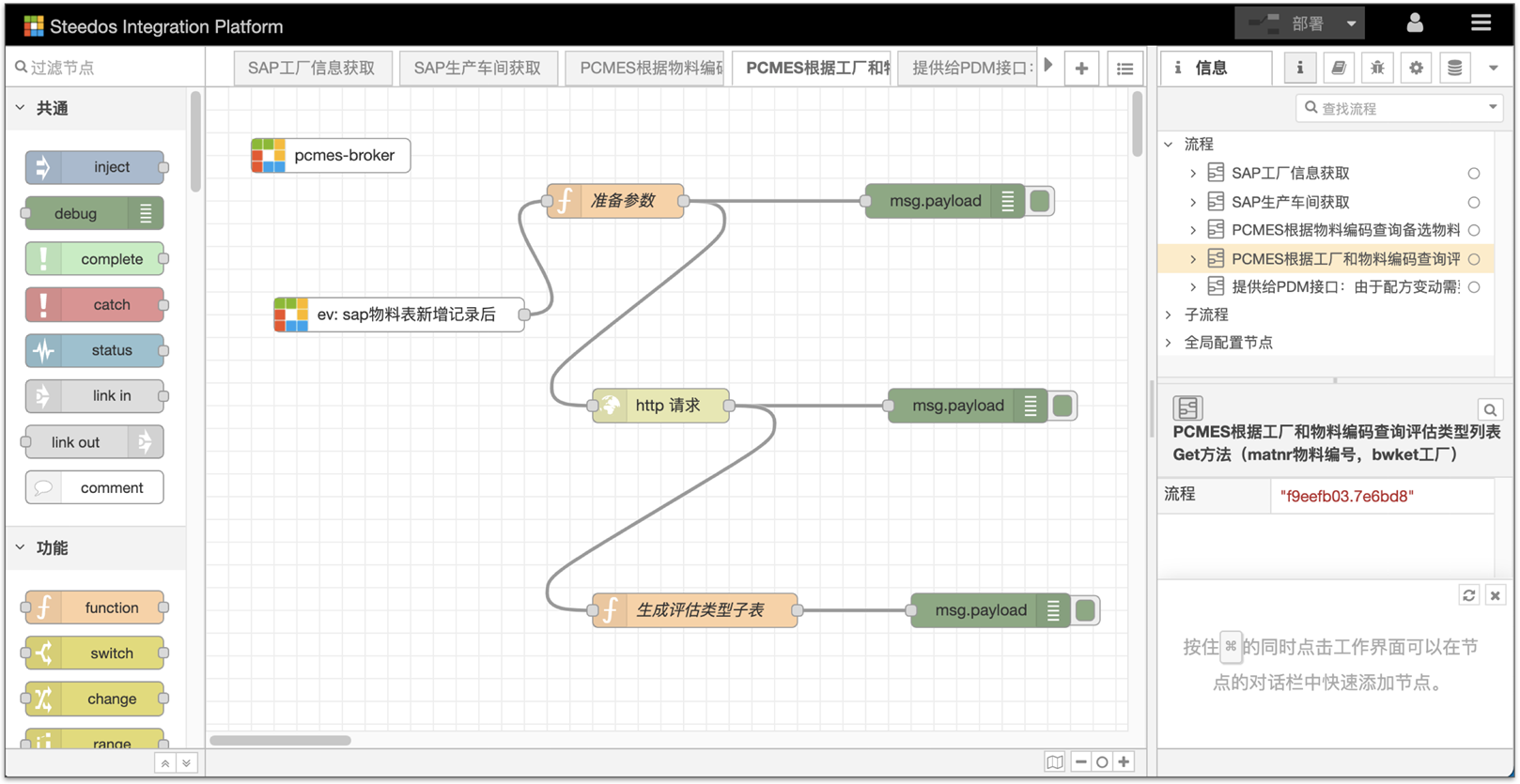
Task: Expand the 提供给PDM接口 tree row
Action: [1193, 286]
